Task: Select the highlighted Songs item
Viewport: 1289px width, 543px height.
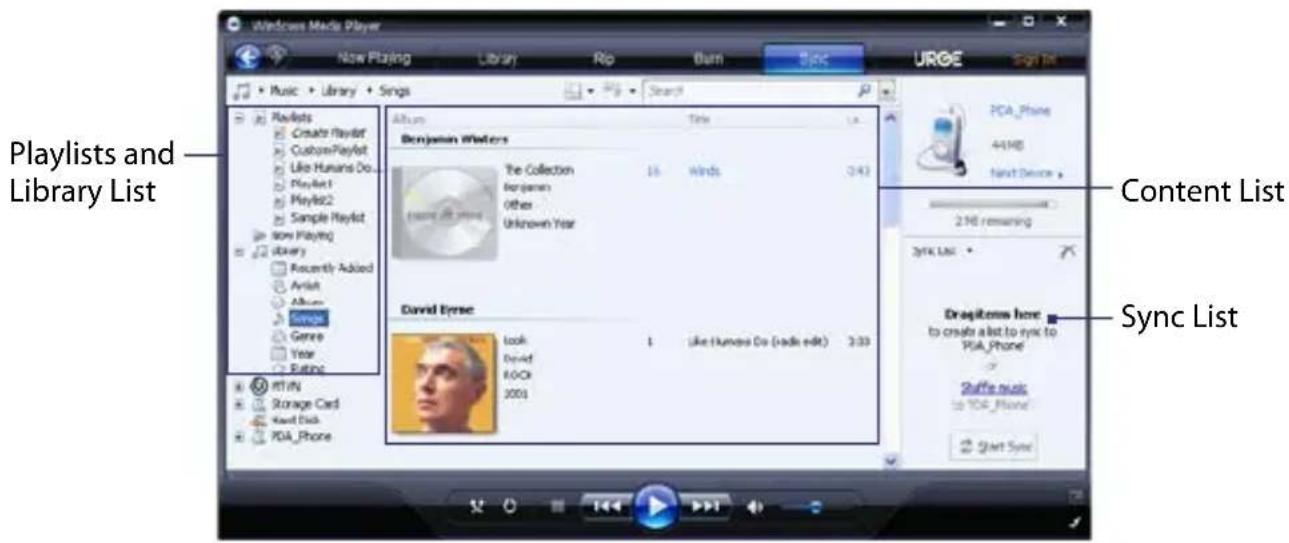Action: coord(308,318)
